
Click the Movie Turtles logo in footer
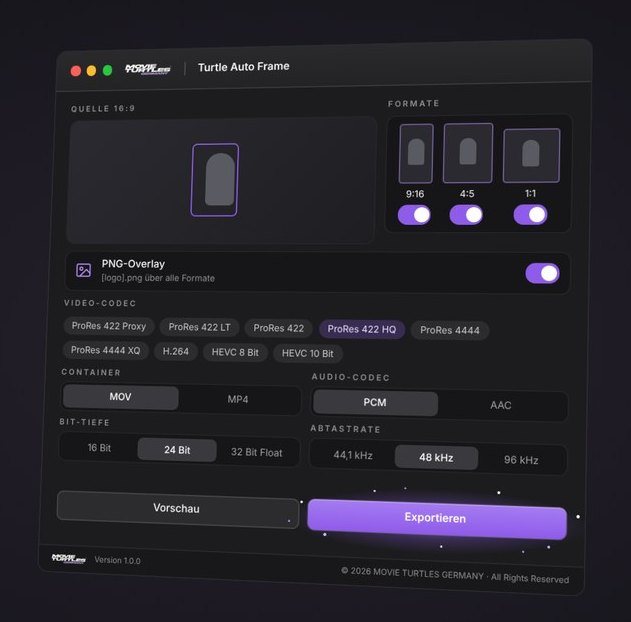[x=68, y=558]
